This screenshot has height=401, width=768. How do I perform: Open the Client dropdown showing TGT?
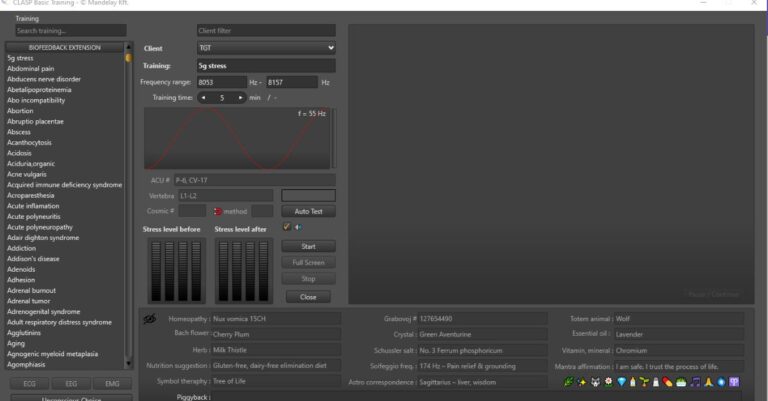tap(266, 48)
